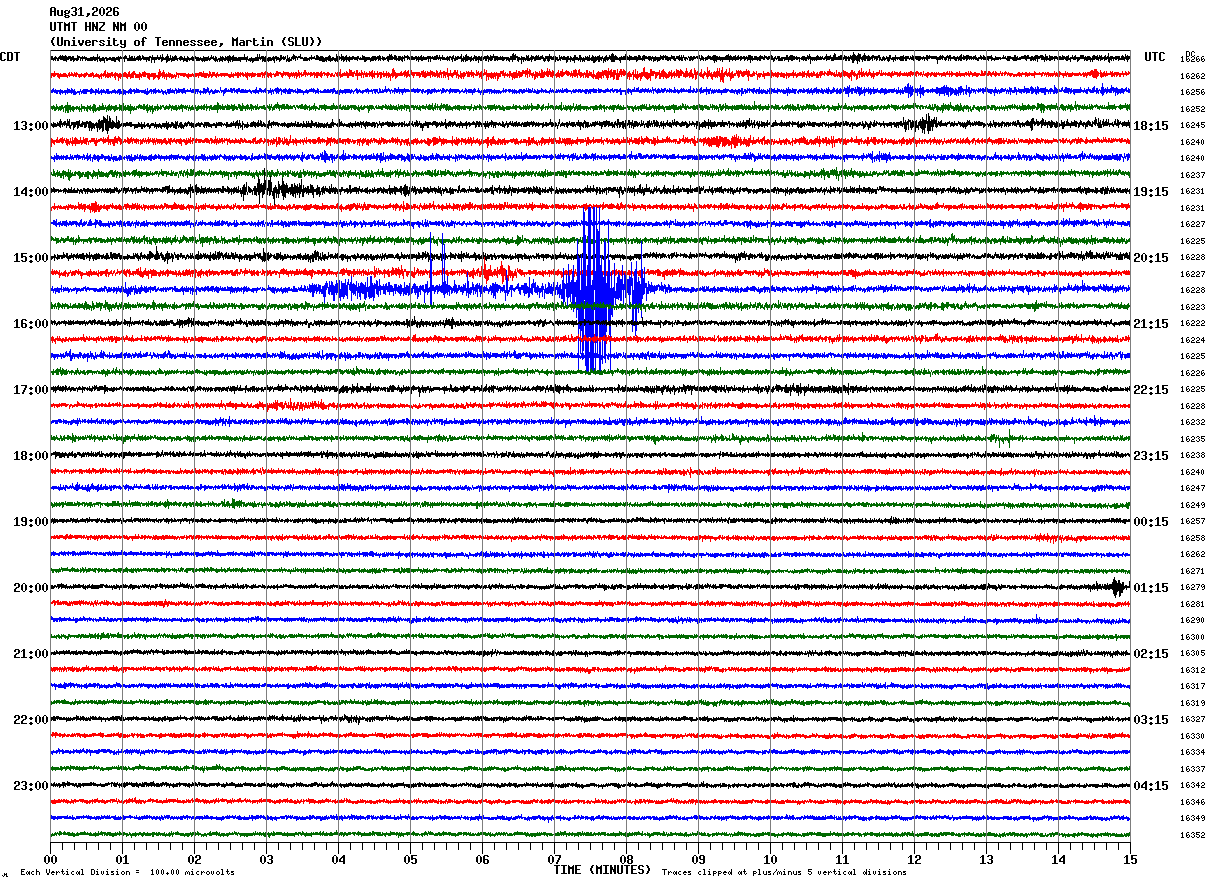Click the TIME (MINUTES) axis label
The height and width of the screenshot is (886, 1210).
pyautogui.click(x=602, y=870)
